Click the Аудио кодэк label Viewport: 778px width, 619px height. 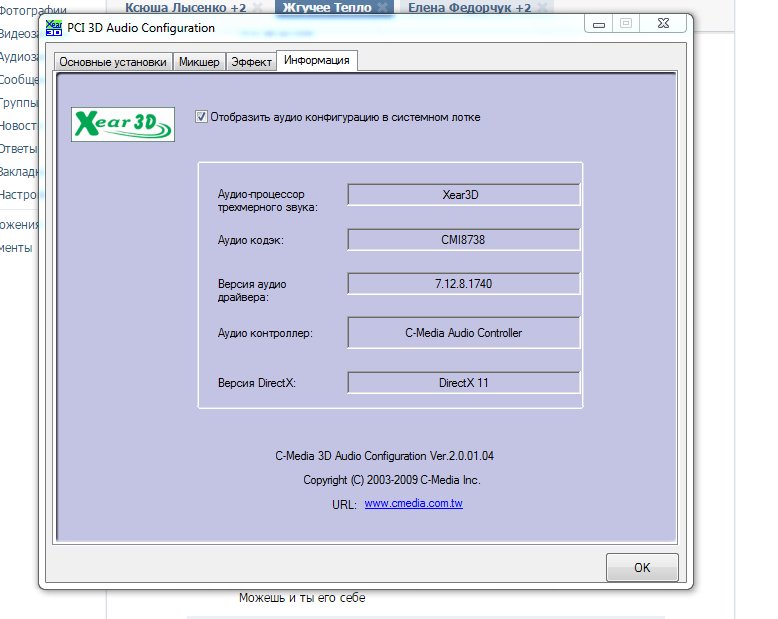click(251, 240)
